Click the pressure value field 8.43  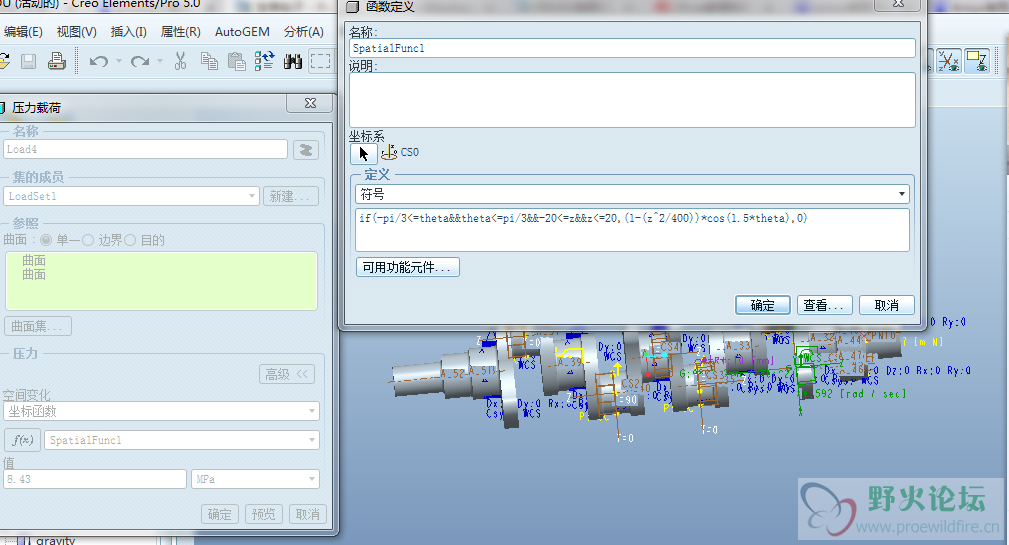click(95, 479)
